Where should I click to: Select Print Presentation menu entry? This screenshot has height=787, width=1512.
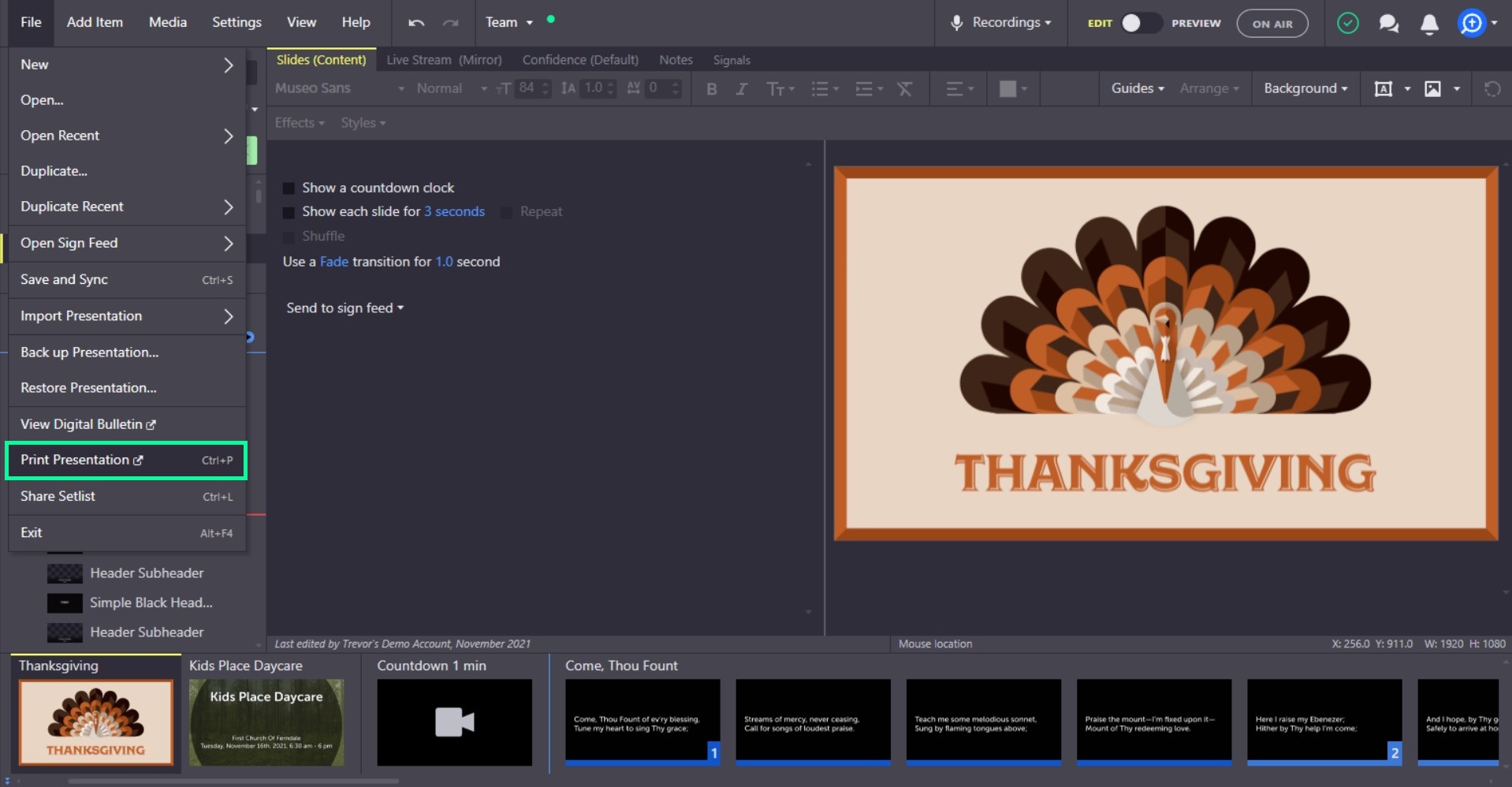127,461
